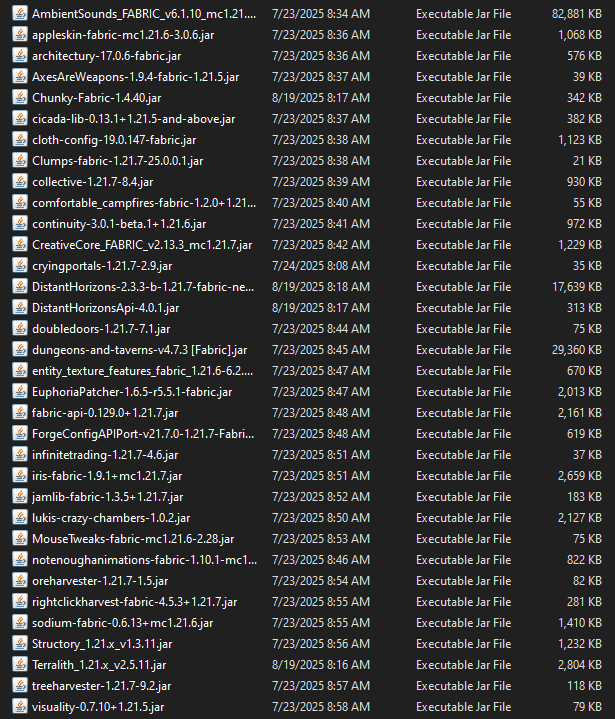Select the icon of MouseTweaks-fabric-mc1.21.6-2.28.jar

pos(20,539)
